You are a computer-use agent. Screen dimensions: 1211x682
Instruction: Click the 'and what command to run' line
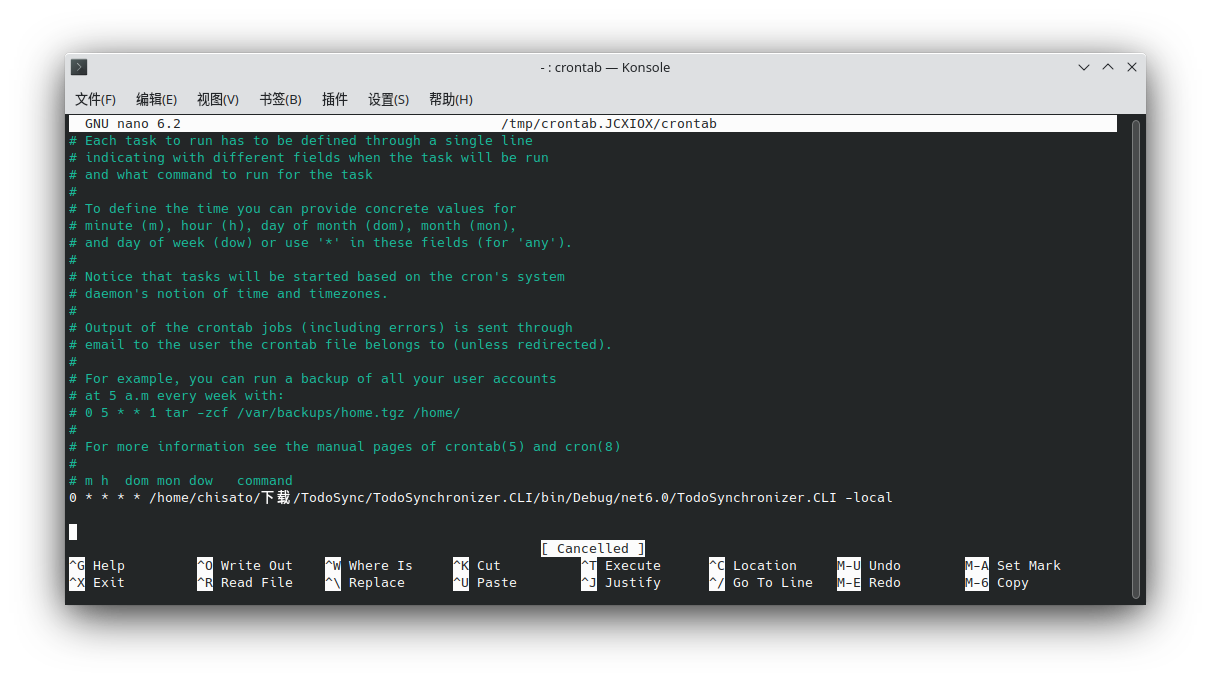[221, 175]
